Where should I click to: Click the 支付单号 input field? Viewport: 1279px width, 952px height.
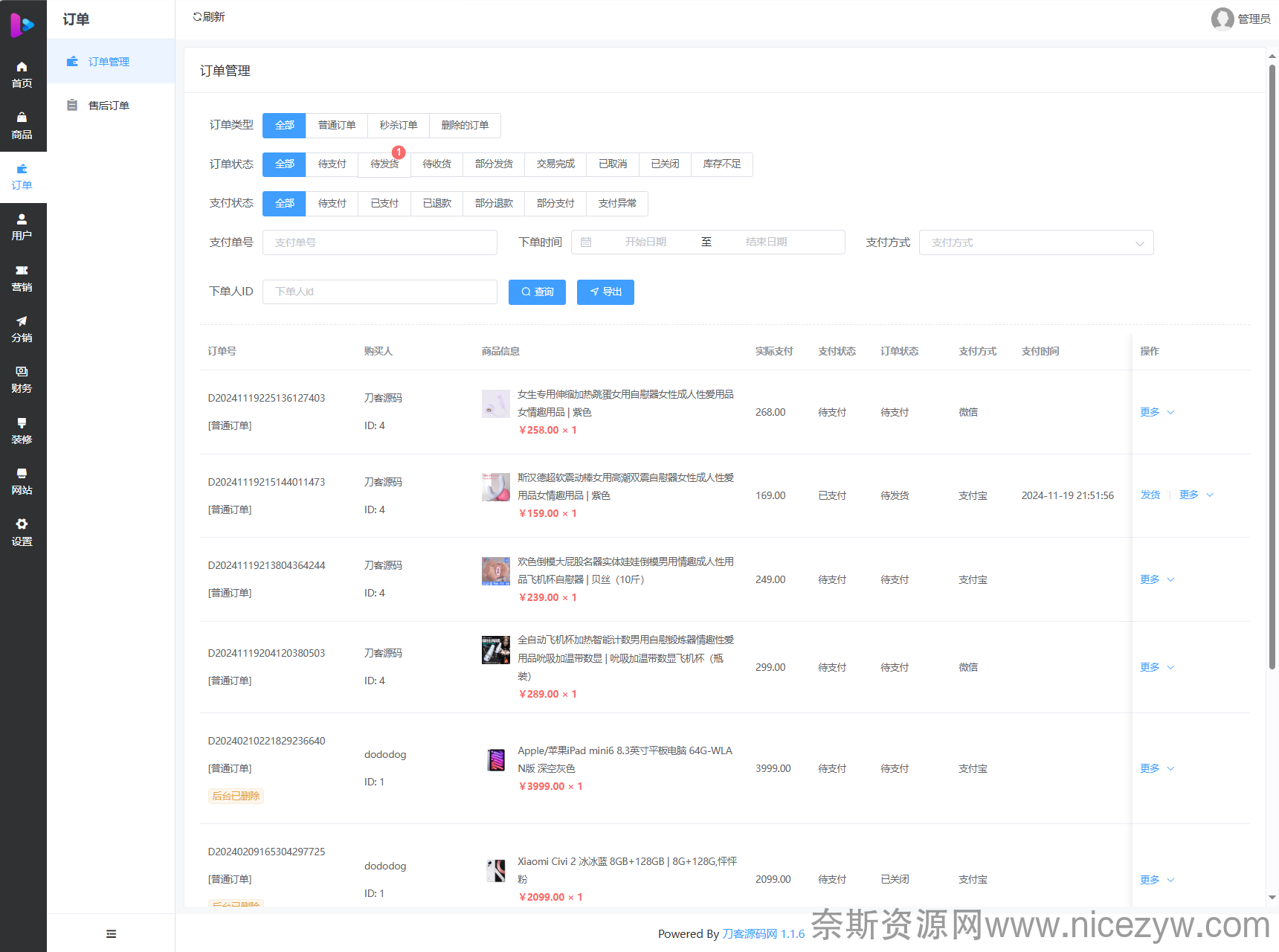pyautogui.click(x=379, y=242)
